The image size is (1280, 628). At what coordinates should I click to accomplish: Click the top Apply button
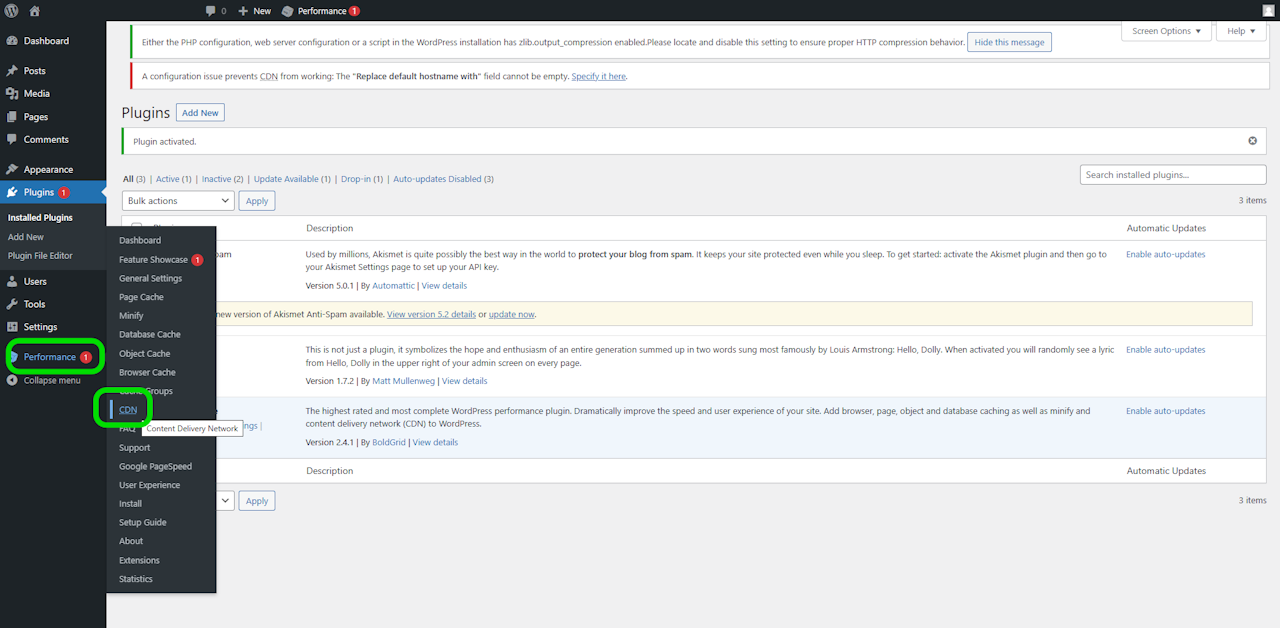[257, 201]
